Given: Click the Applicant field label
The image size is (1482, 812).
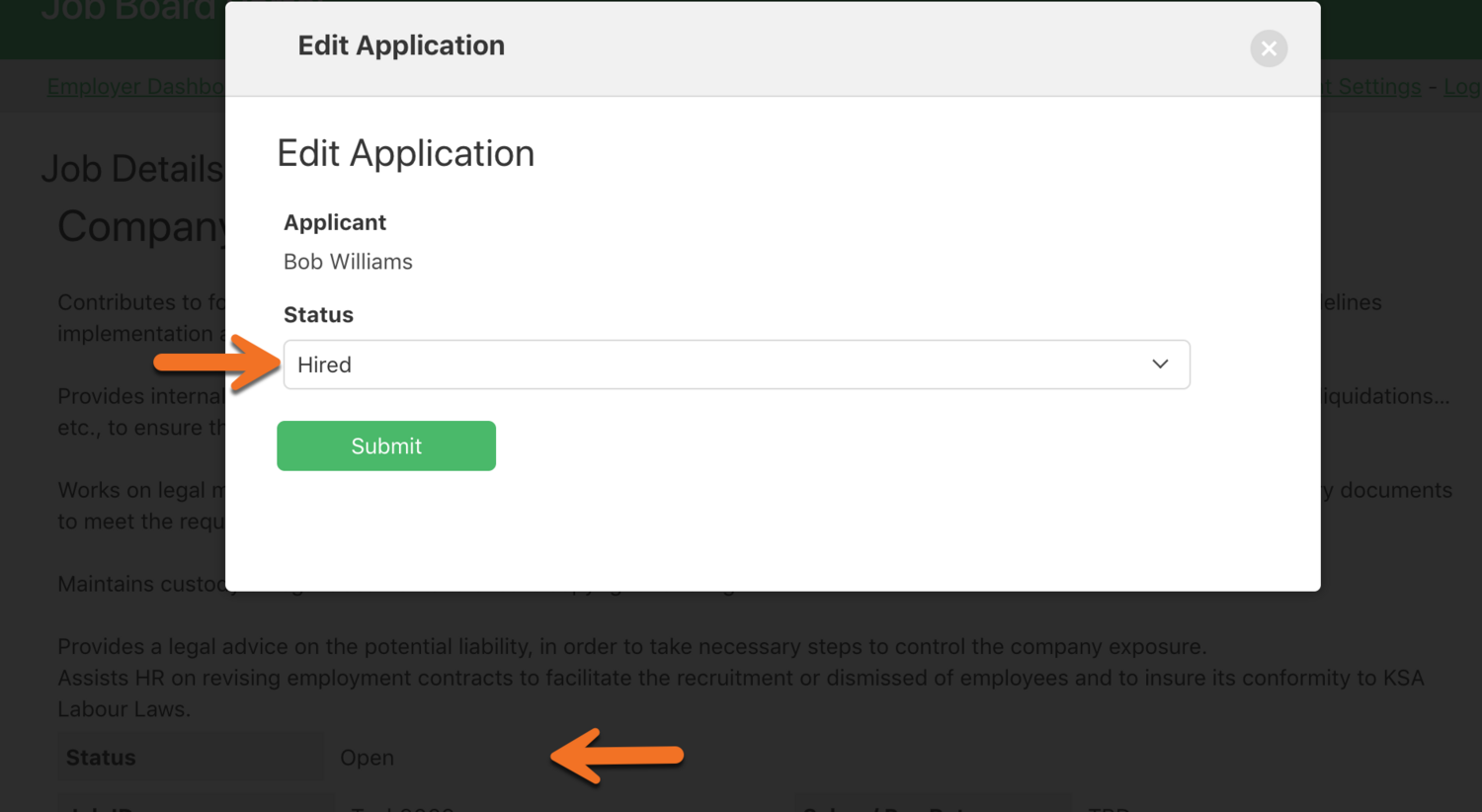Looking at the screenshot, I should (x=335, y=222).
